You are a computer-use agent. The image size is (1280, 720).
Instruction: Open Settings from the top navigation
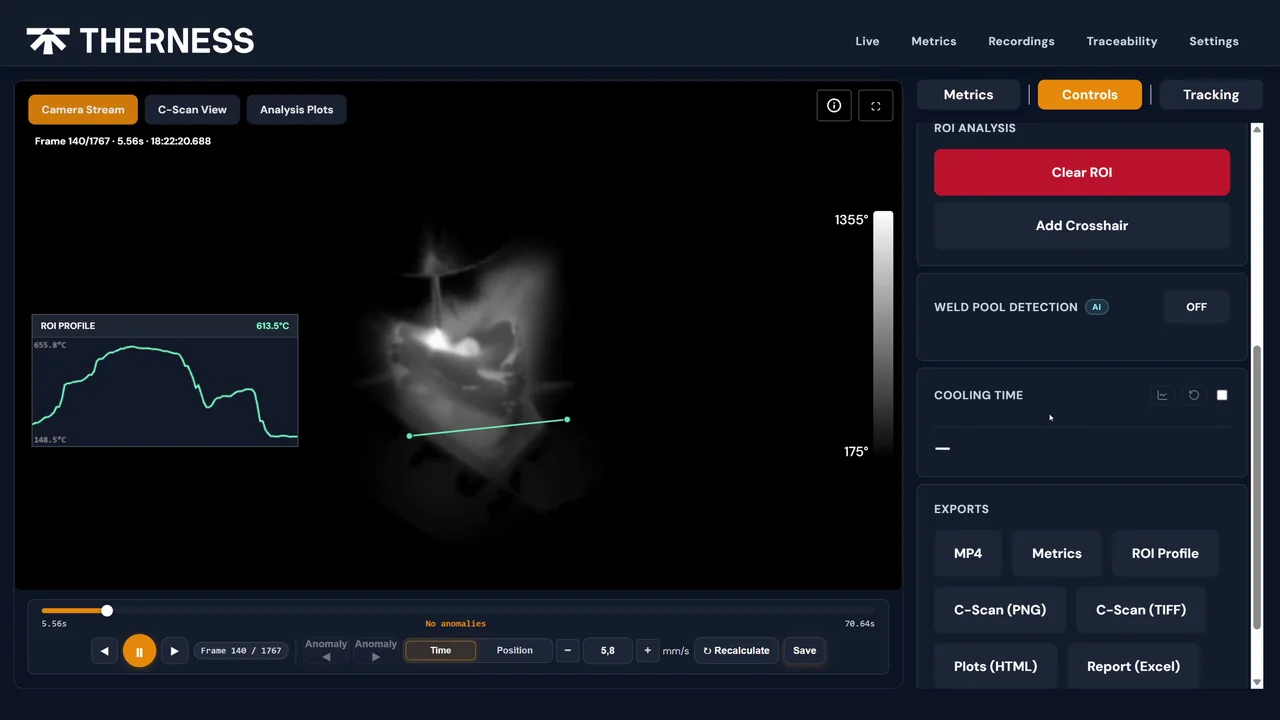(x=1214, y=41)
